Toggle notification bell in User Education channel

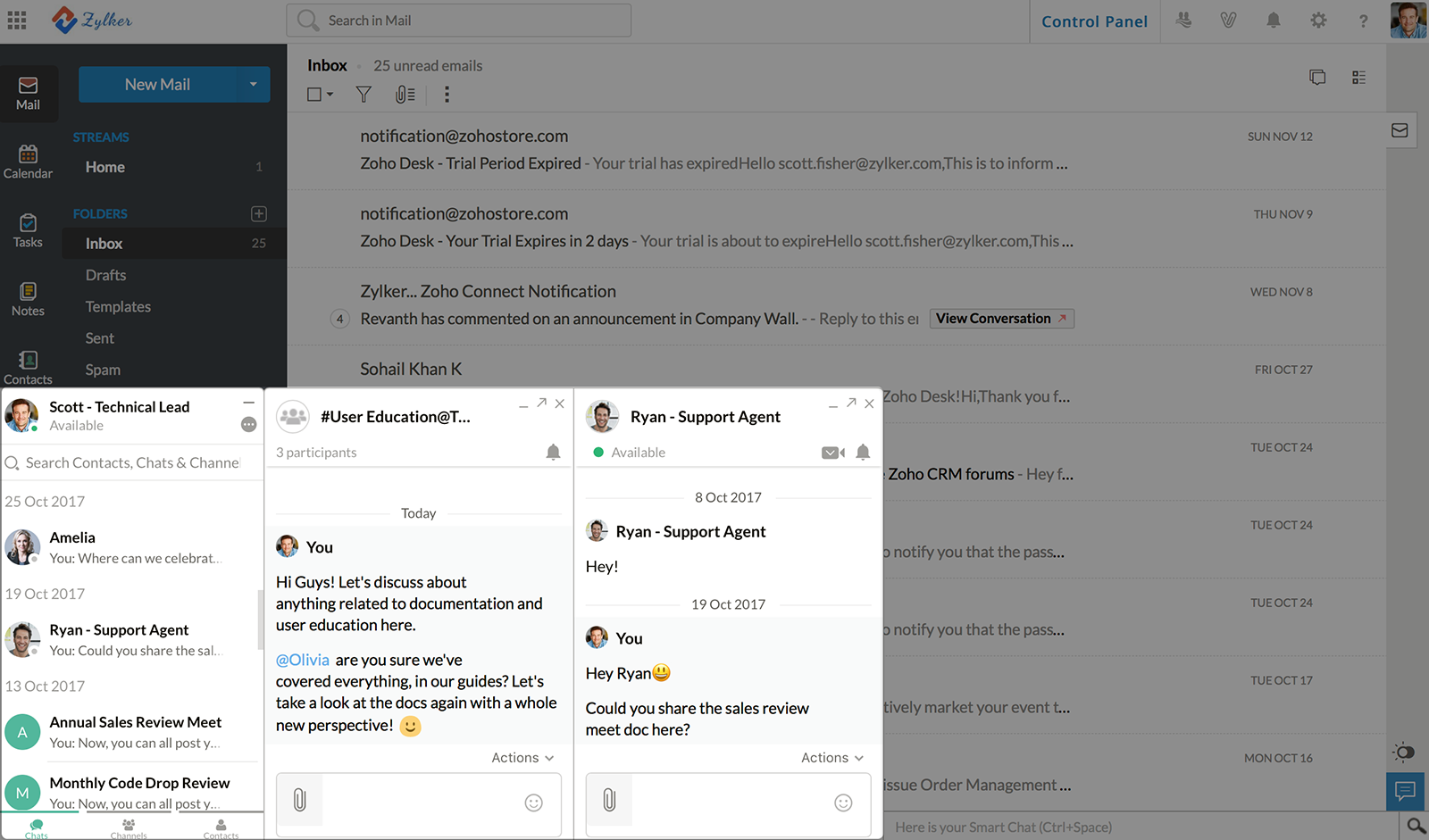coord(553,453)
